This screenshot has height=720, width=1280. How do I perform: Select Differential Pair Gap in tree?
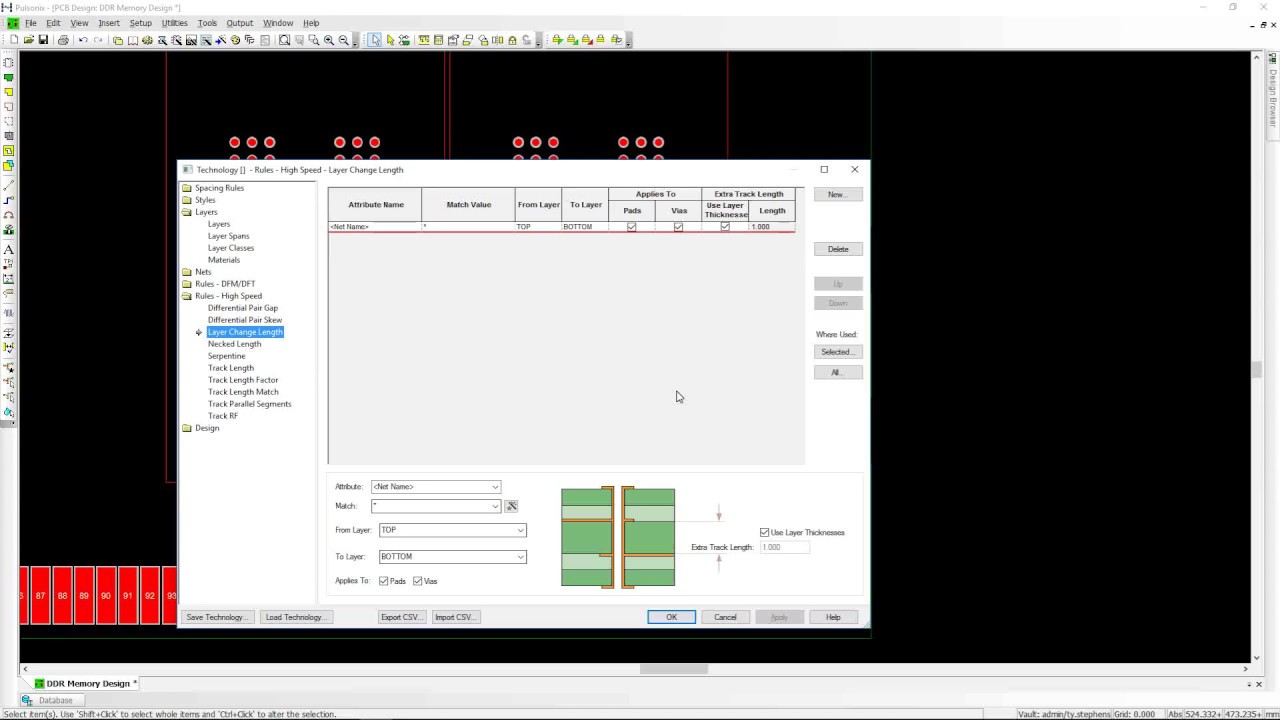pyautogui.click(x=243, y=308)
